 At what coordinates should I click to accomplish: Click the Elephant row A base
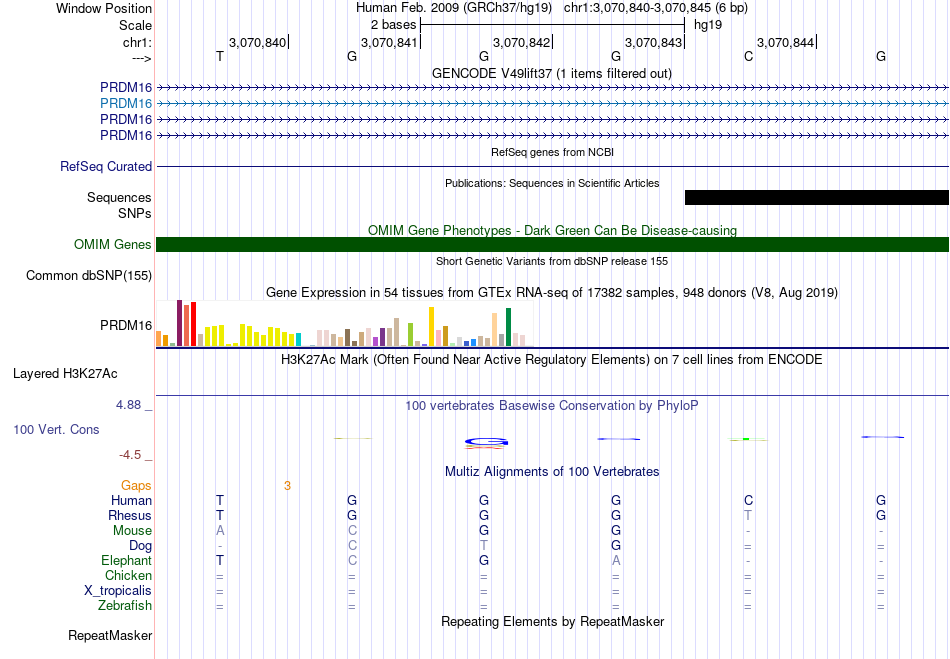click(616, 560)
